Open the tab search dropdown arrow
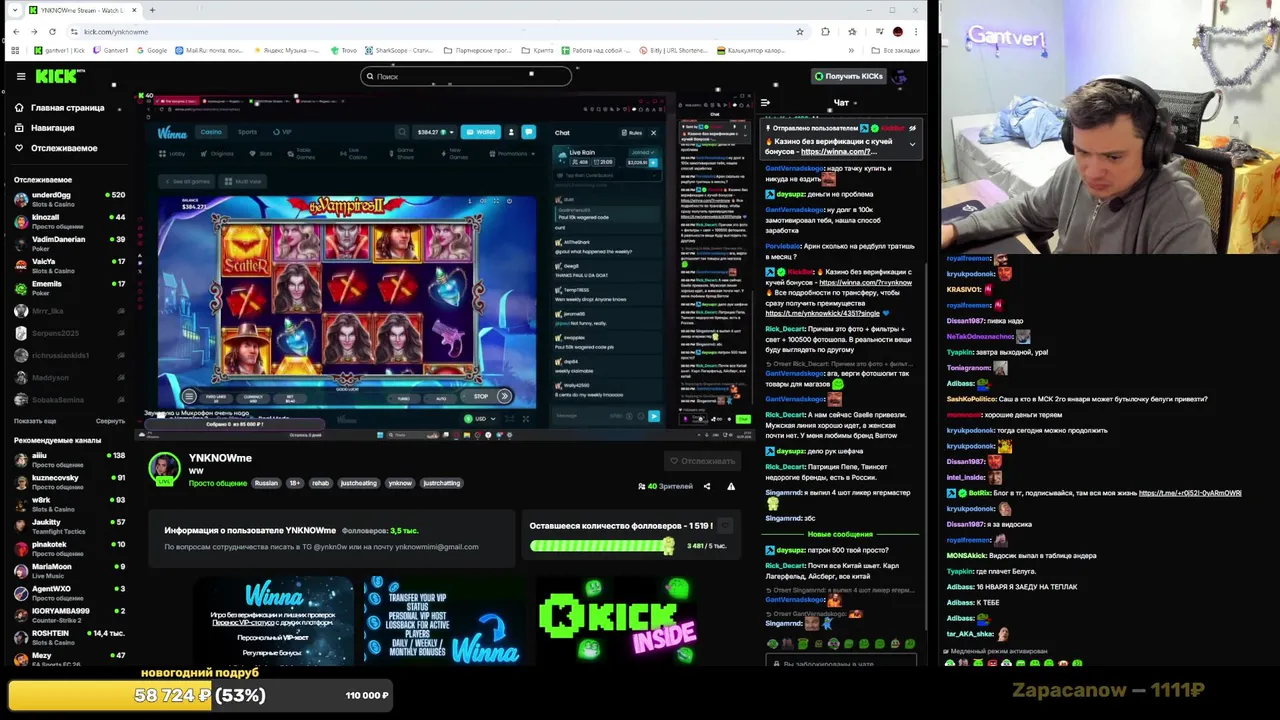1280x720 pixels. click(x=14, y=10)
